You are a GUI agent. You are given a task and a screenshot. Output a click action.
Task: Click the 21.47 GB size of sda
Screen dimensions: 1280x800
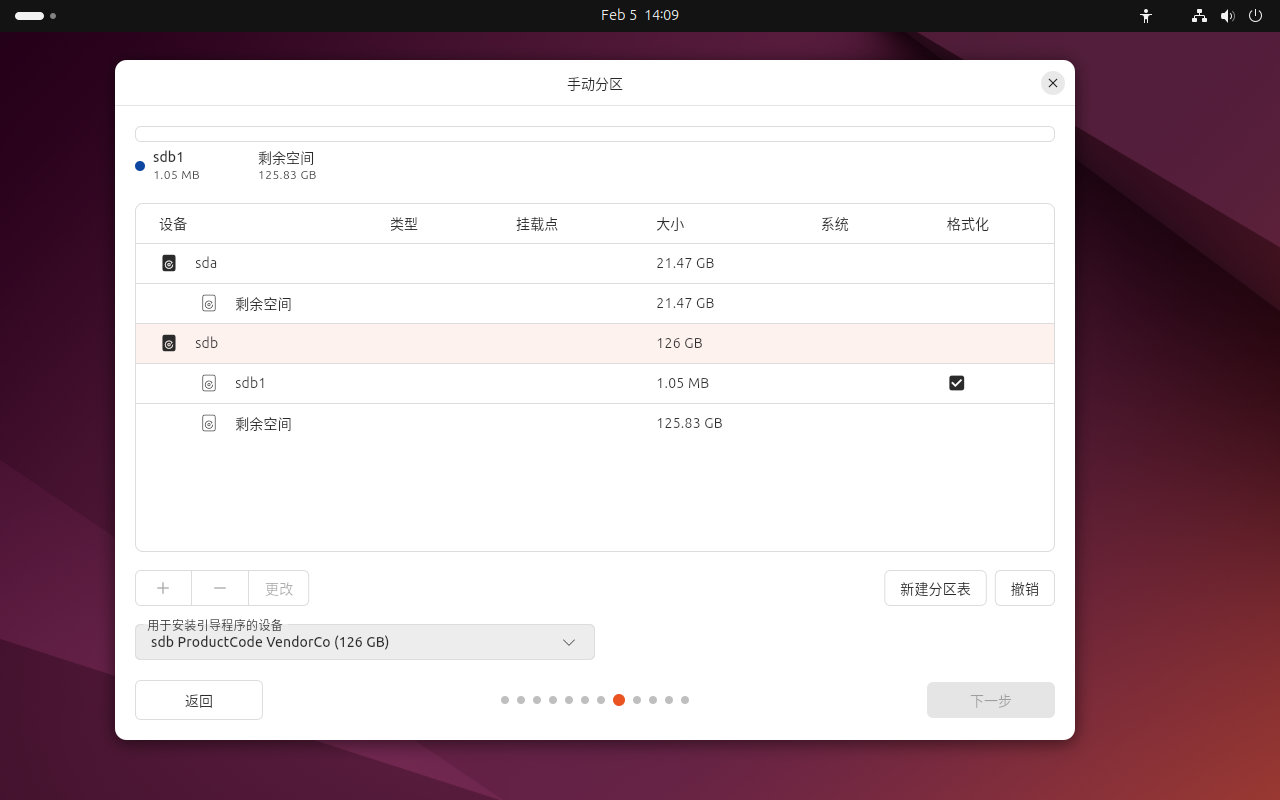click(685, 263)
